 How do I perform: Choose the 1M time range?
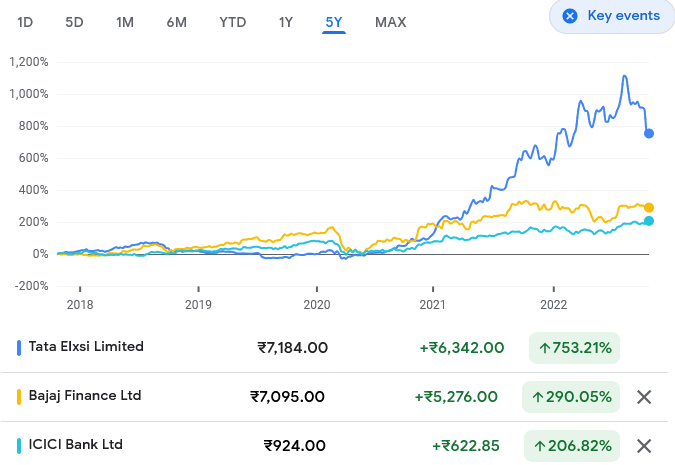(x=125, y=22)
